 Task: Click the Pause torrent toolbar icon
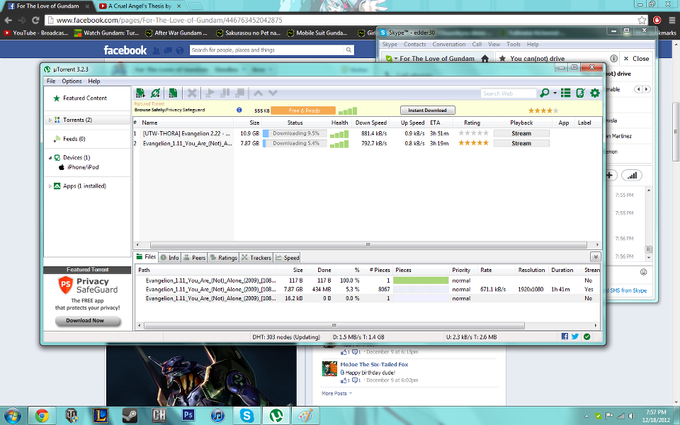pyautogui.click(x=225, y=93)
